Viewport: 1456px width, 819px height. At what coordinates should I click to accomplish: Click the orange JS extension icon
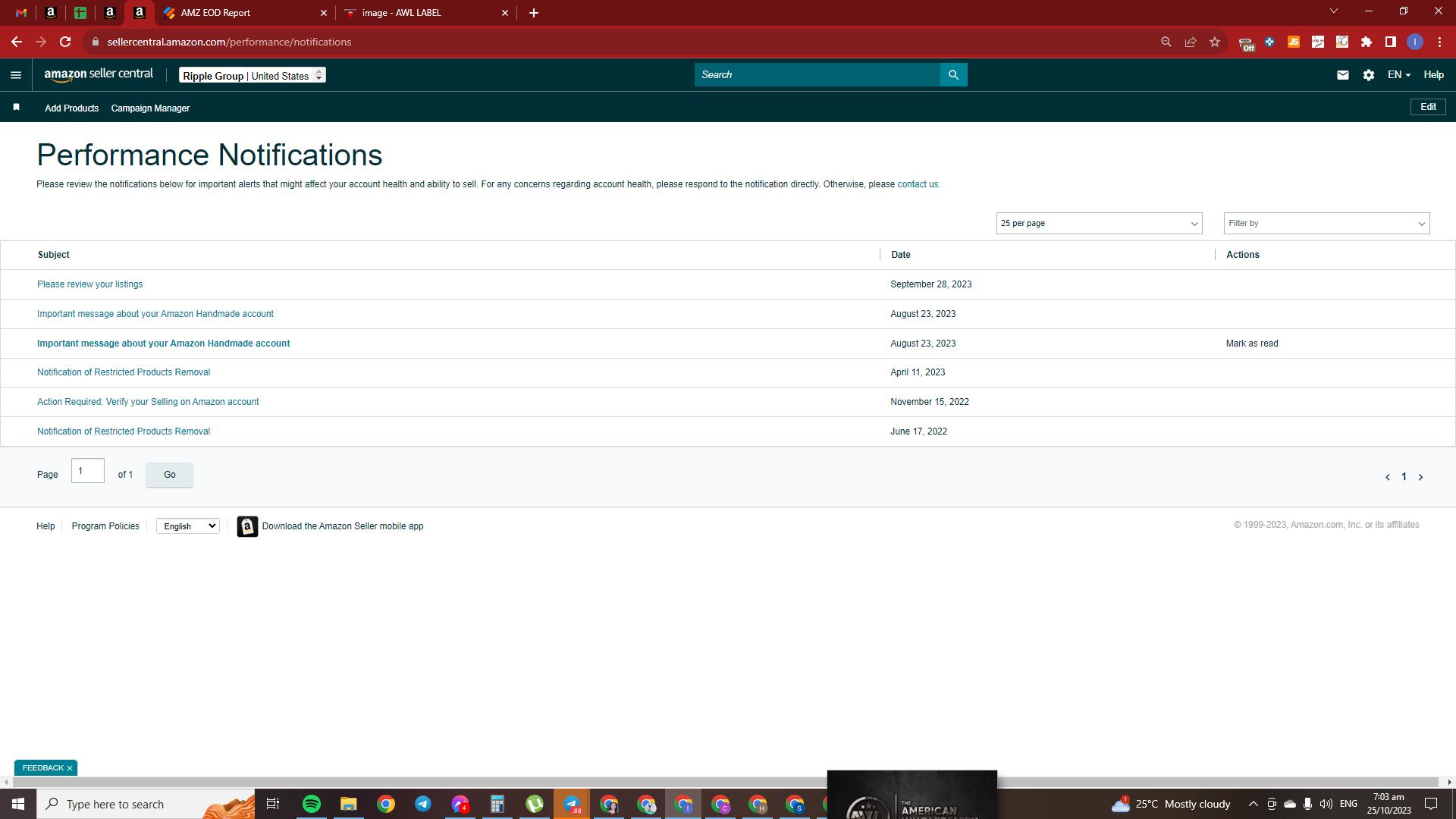point(1294,42)
